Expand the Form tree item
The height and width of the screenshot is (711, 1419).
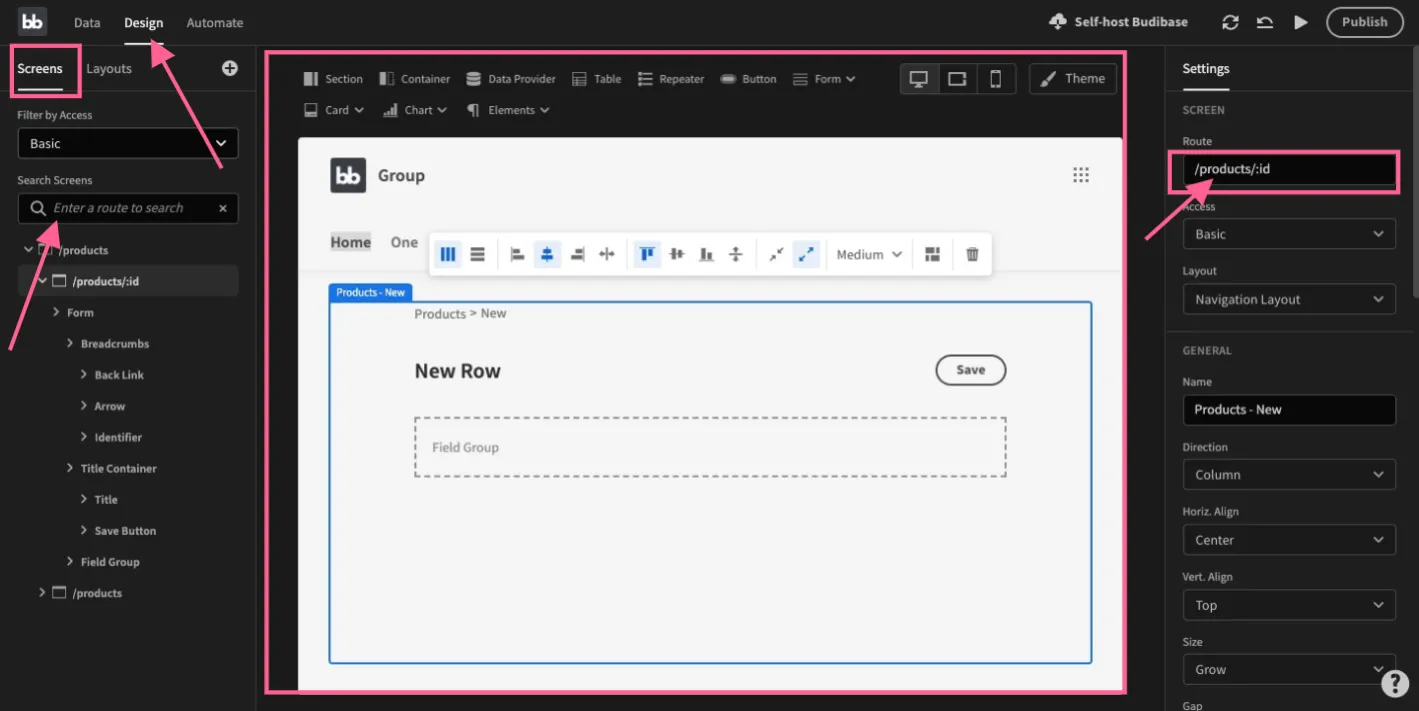coord(56,313)
